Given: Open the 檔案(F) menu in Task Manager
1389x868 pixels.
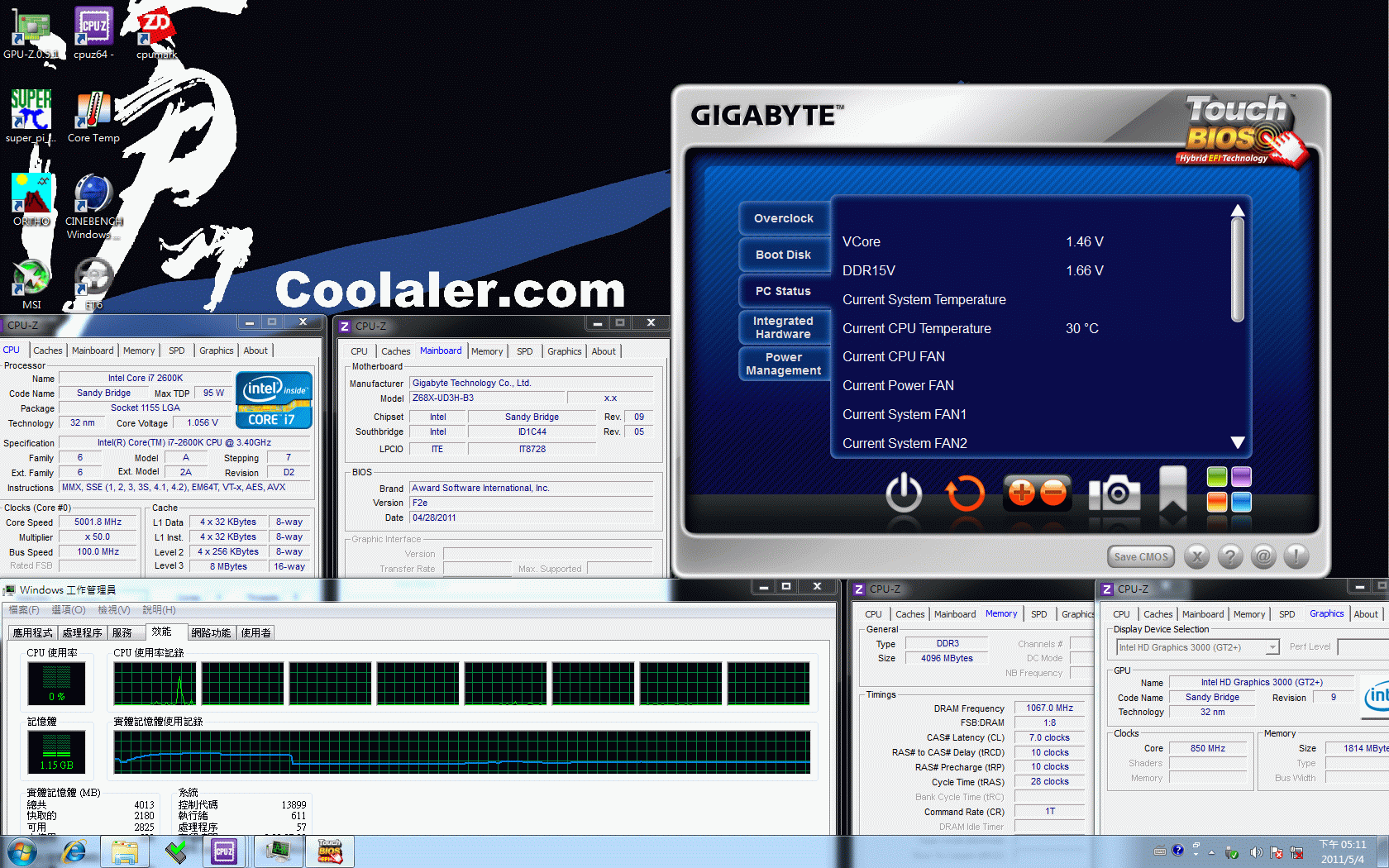Looking at the screenshot, I should pyautogui.click(x=23, y=610).
